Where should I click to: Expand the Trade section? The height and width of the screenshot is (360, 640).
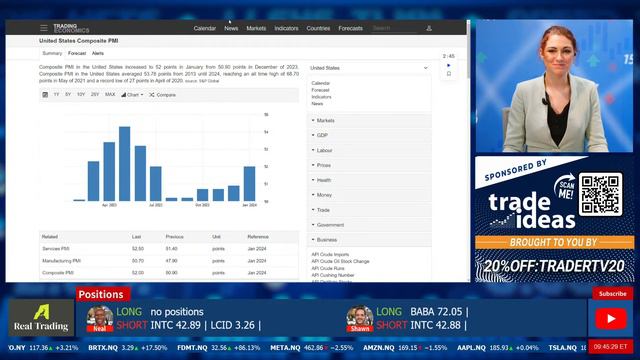(x=369, y=210)
